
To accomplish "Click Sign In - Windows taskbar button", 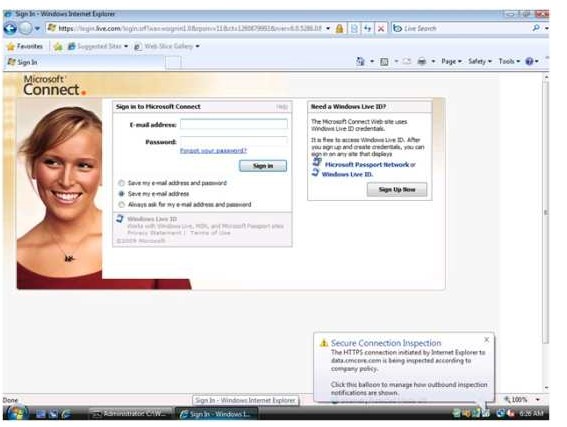I will point(216,414).
